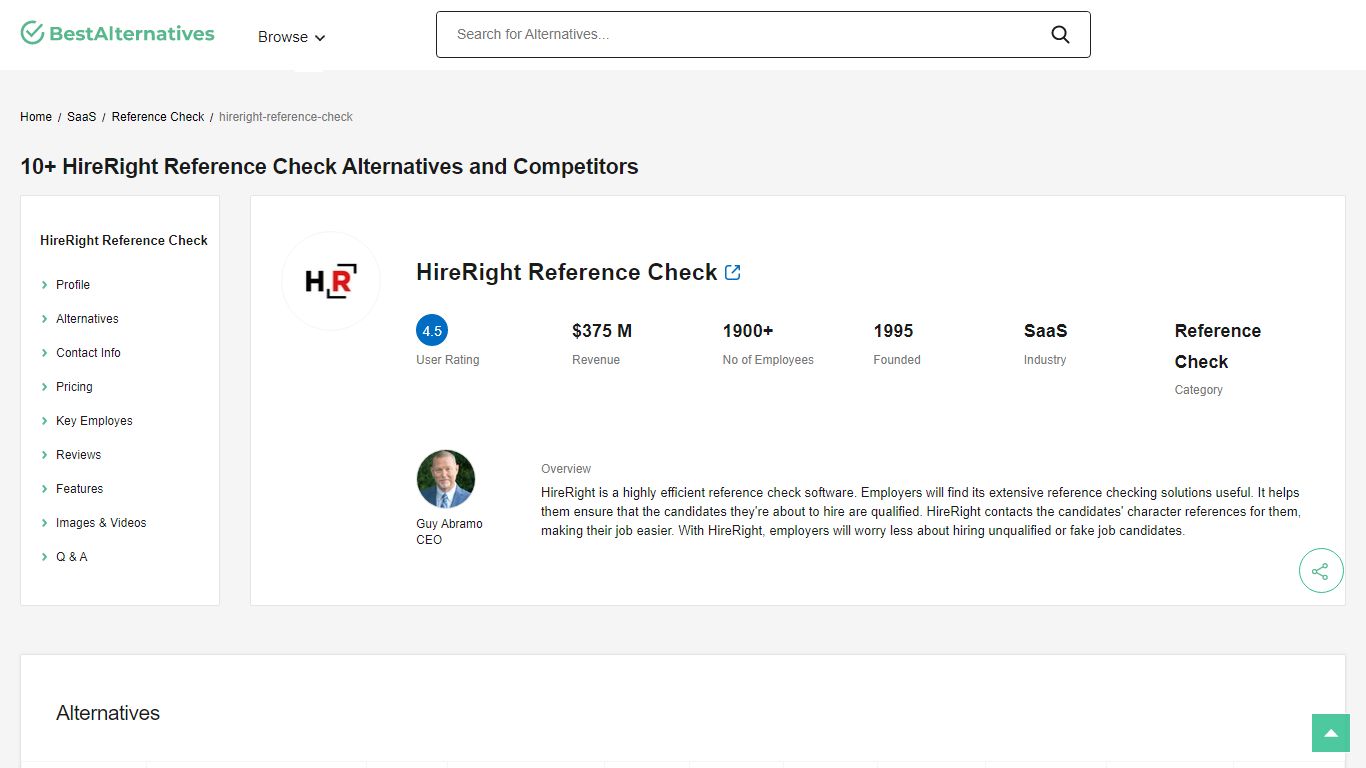The image size is (1366, 768).
Task: Select Reviews in the sidebar
Action: [78, 455]
